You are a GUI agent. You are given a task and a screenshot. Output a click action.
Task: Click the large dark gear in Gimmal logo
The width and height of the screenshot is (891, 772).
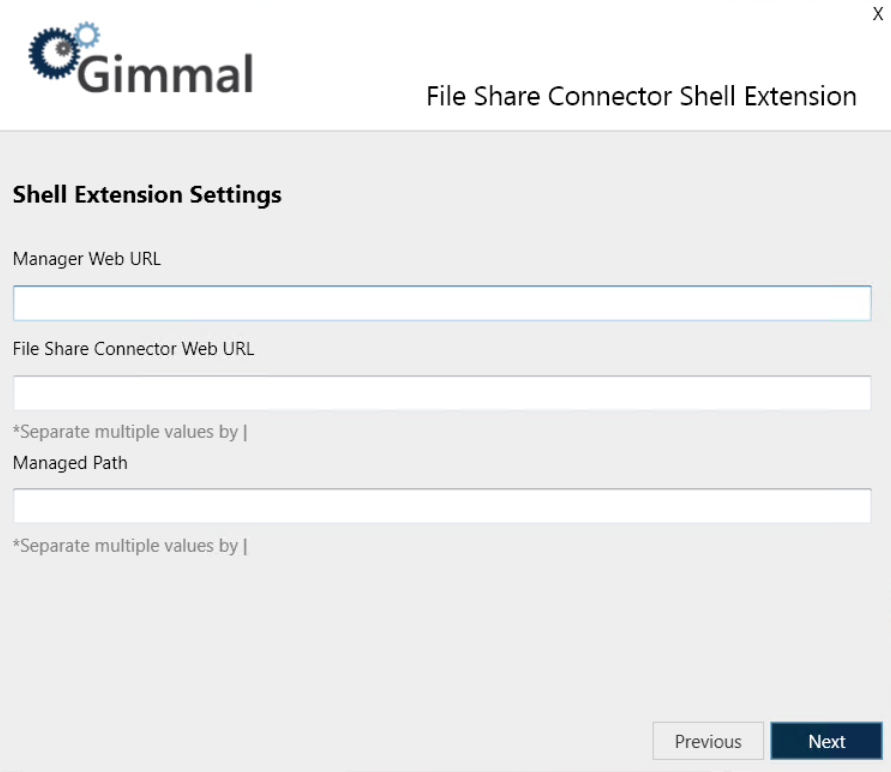point(53,53)
